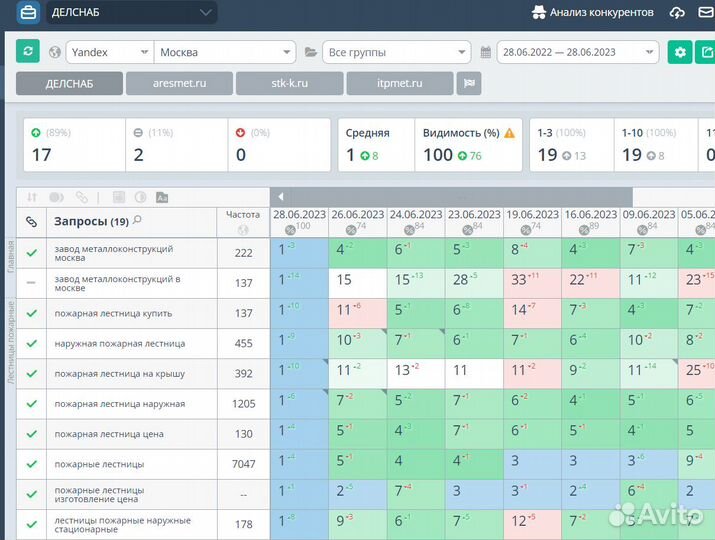Click the green refresh button
This screenshot has height=540, width=715.
pos(29,52)
